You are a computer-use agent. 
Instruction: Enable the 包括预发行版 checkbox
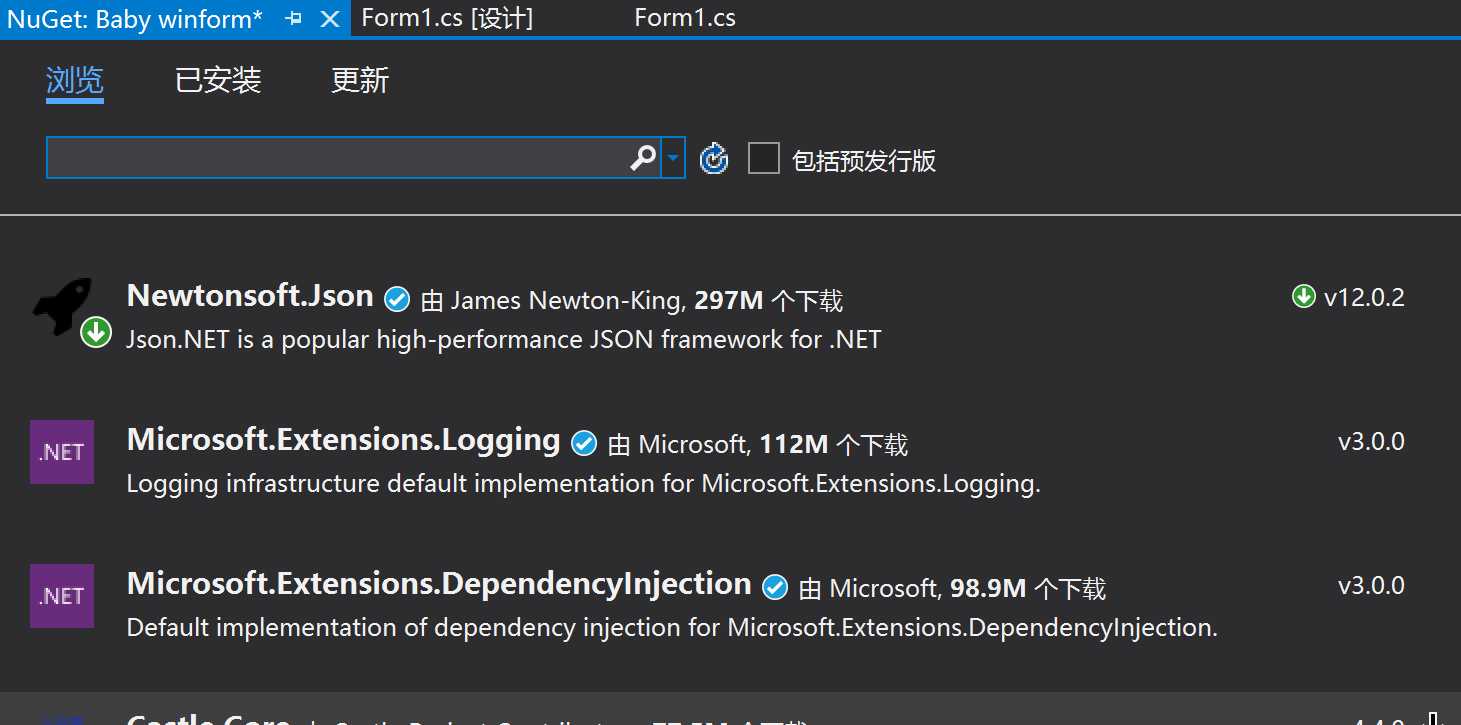click(x=764, y=158)
